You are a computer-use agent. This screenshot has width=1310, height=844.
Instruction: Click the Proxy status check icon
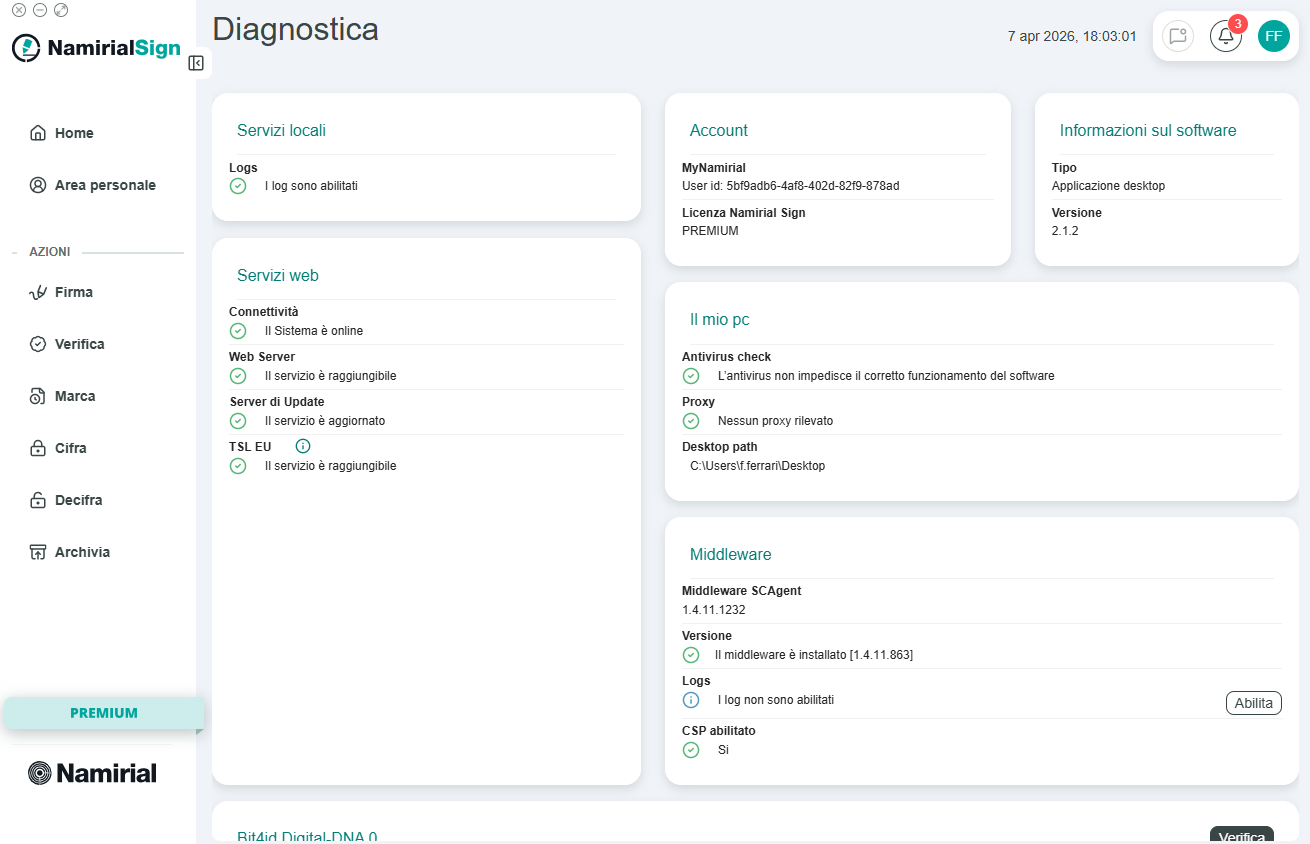[x=691, y=421]
